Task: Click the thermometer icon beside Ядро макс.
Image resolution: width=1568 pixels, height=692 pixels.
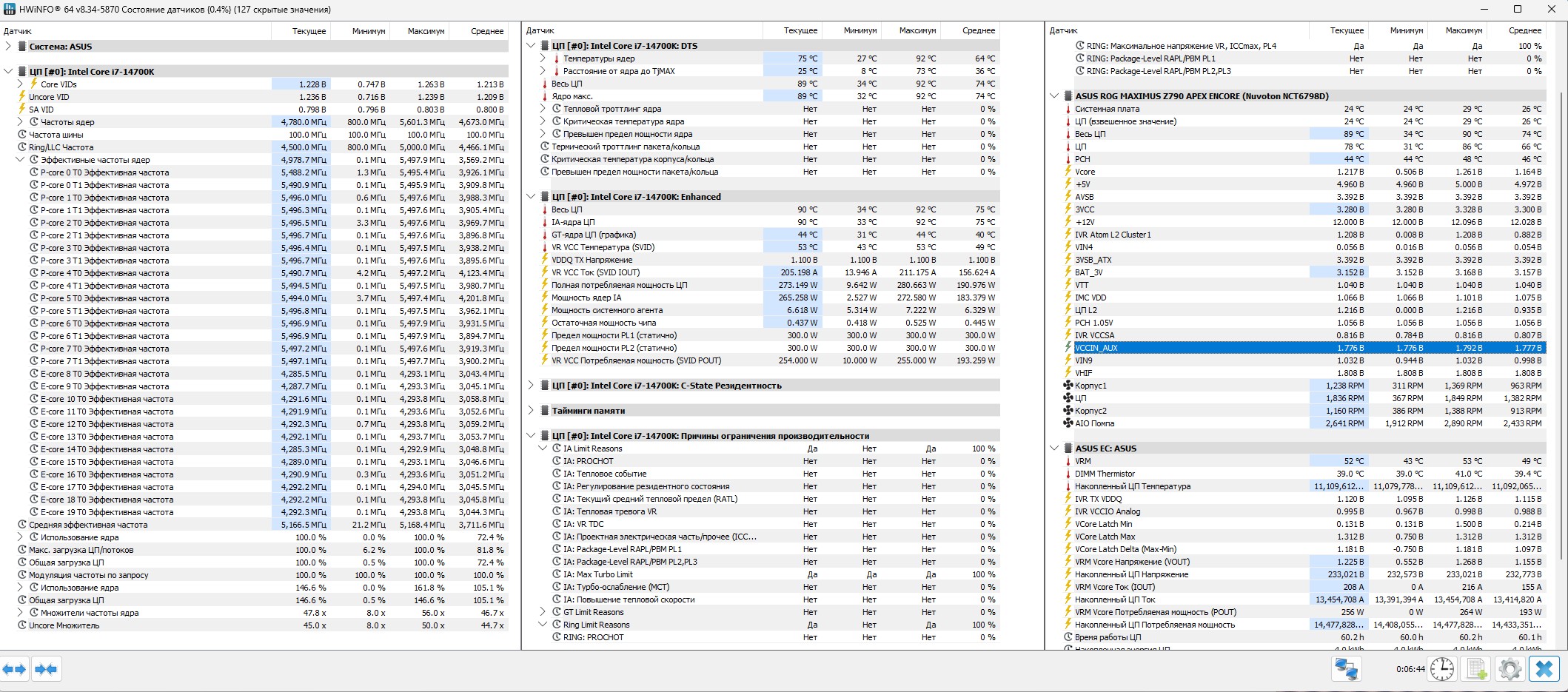Action: pos(544,96)
